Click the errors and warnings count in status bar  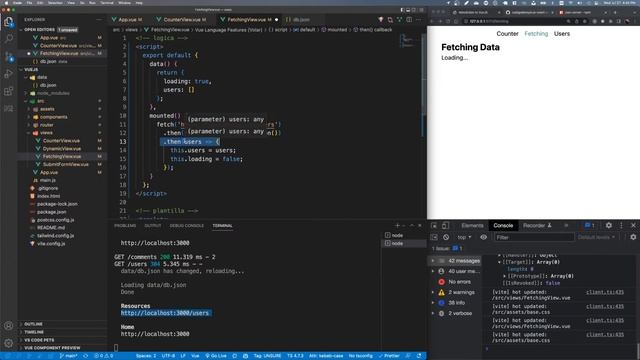104,356
